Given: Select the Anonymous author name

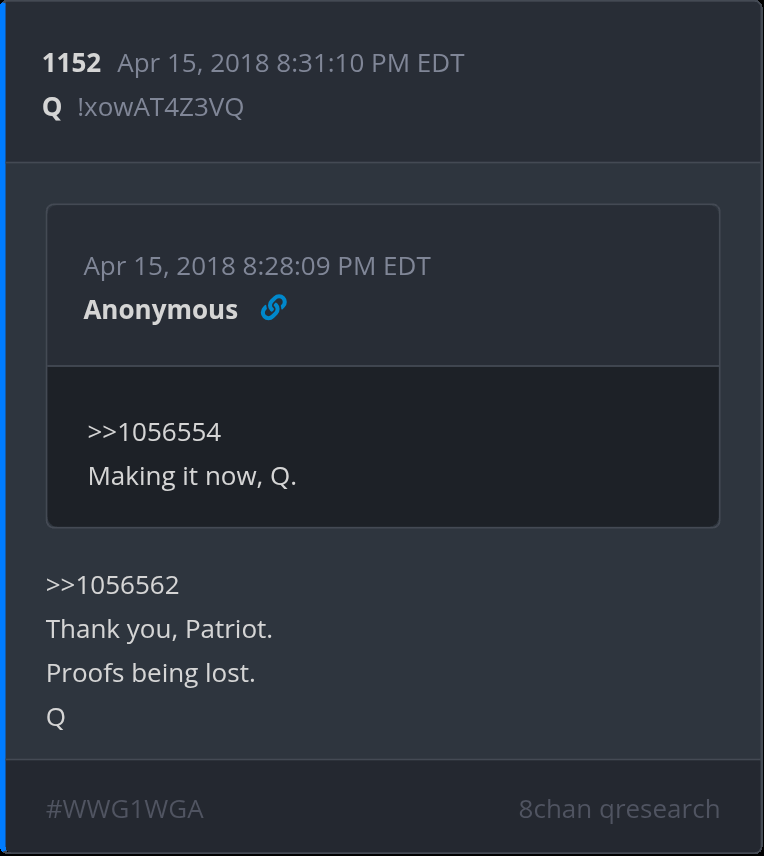Looking at the screenshot, I should pyautogui.click(x=161, y=310).
